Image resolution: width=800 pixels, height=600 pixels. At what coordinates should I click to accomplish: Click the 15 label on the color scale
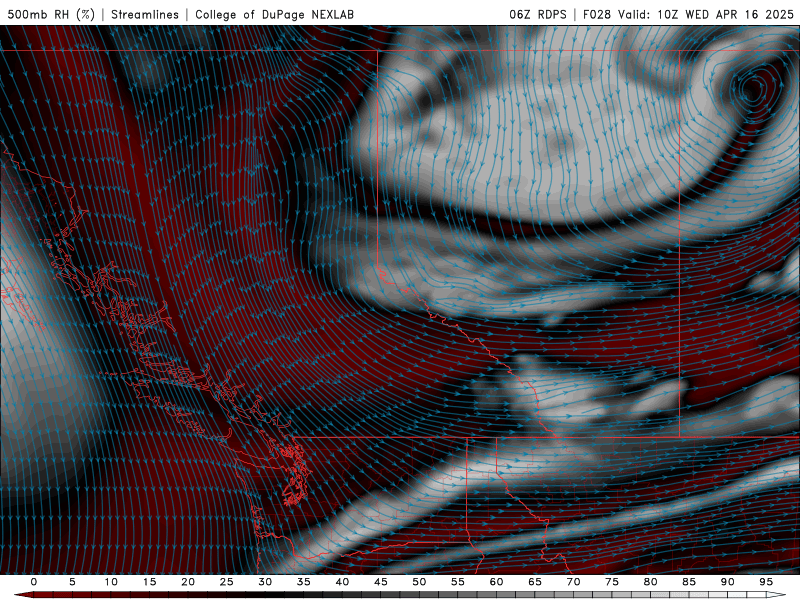(x=149, y=582)
